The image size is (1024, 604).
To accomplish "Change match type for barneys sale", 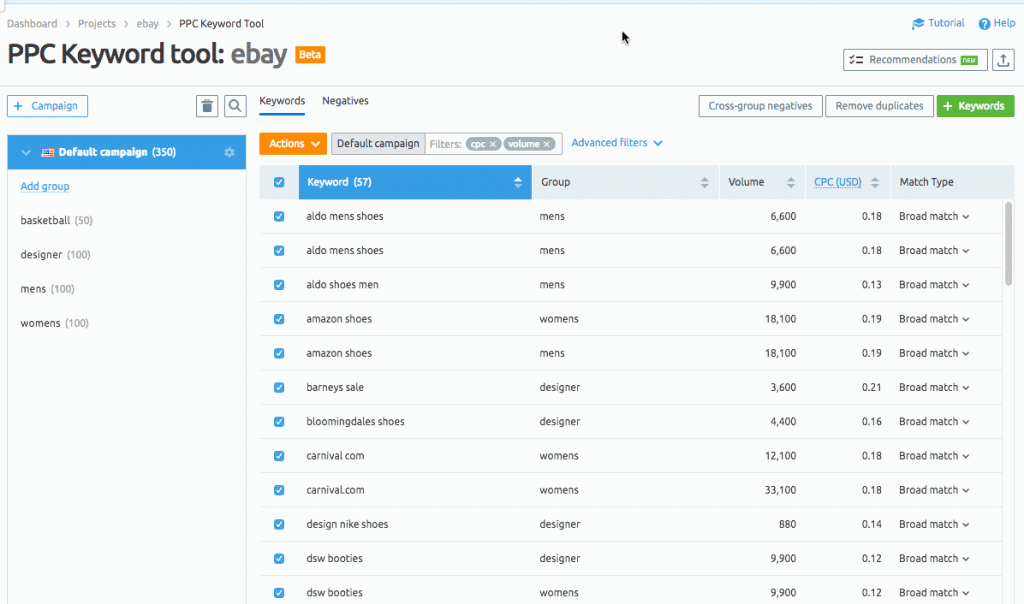I will coord(934,387).
